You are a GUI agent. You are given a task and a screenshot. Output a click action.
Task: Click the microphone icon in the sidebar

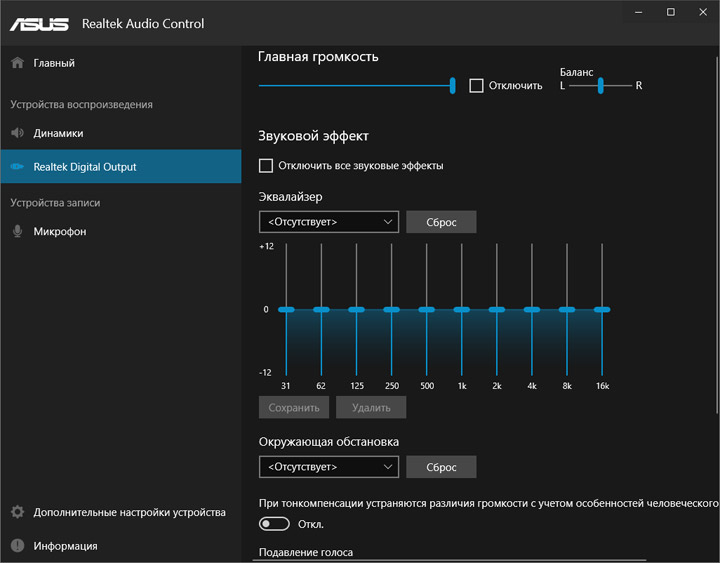[x=17, y=231]
